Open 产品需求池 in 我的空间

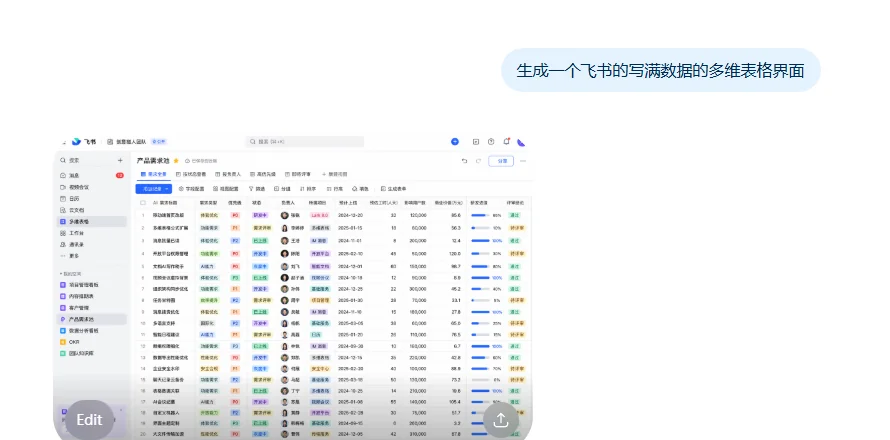[x=92, y=319]
